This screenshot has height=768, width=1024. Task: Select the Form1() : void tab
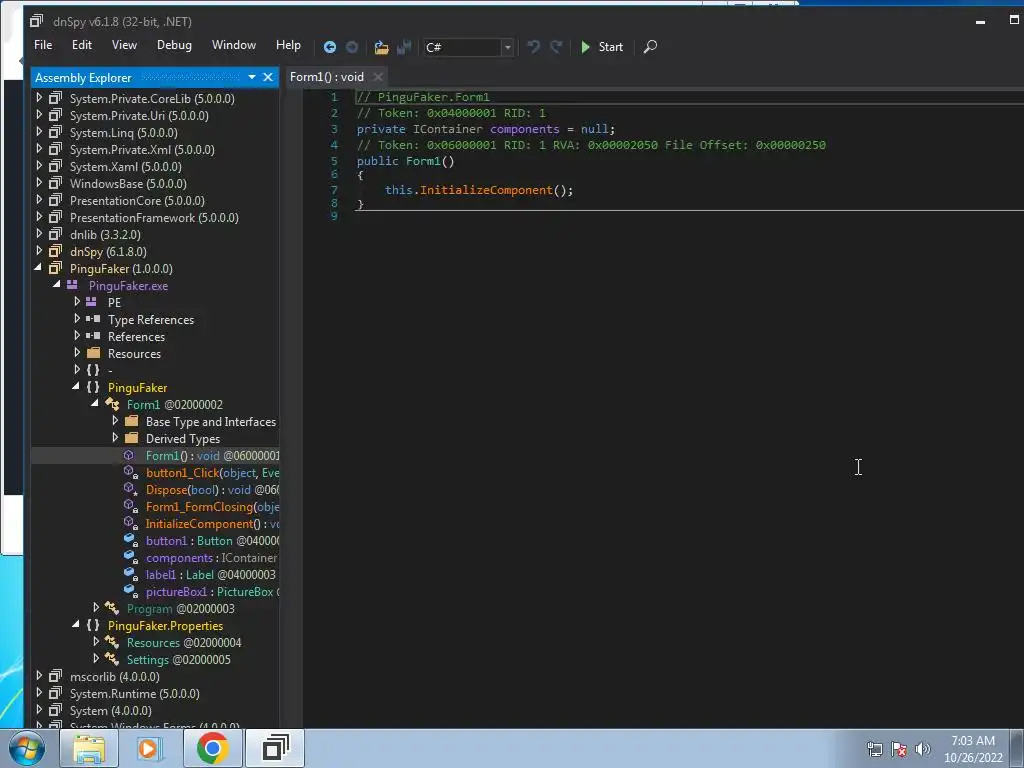(327, 77)
